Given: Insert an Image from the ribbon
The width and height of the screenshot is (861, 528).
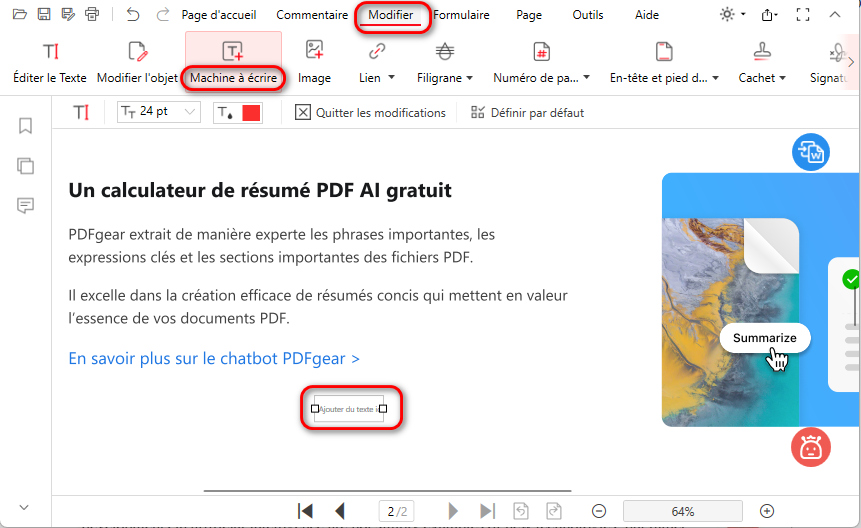Looking at the screenshot, I should tap(314, 63).
